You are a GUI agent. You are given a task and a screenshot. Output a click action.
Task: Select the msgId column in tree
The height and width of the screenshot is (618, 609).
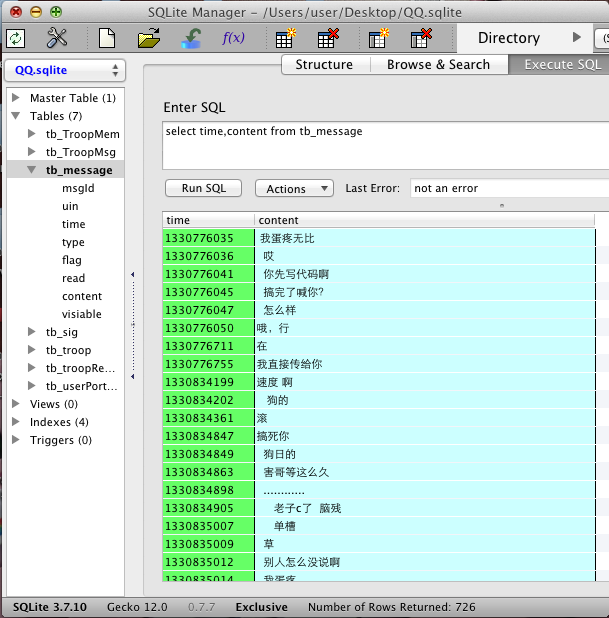78,188
